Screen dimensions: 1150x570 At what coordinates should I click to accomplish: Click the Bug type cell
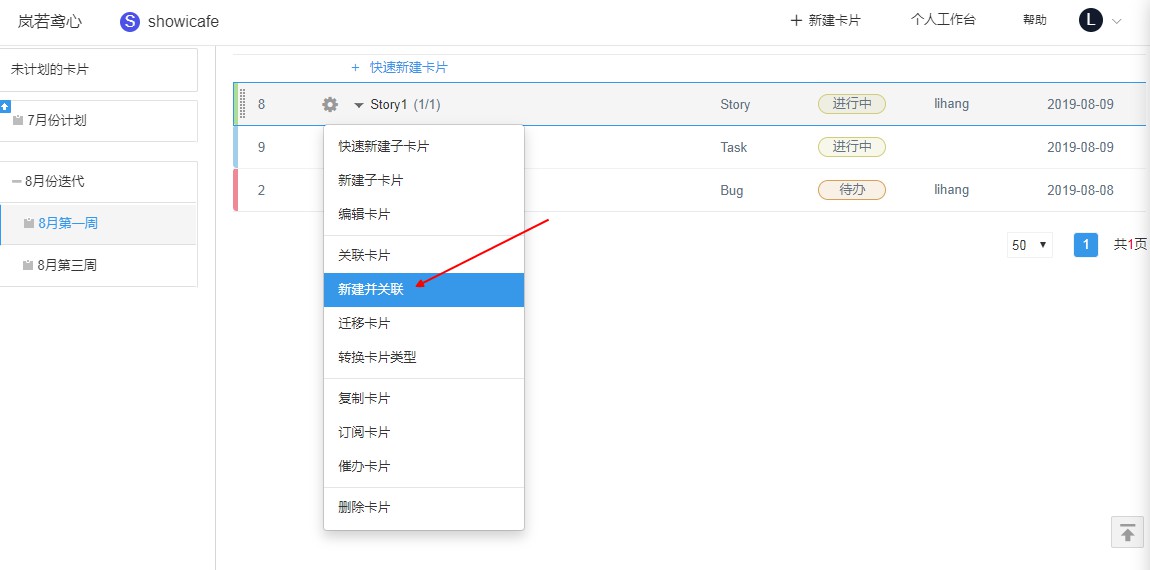[x=731, y=191]
